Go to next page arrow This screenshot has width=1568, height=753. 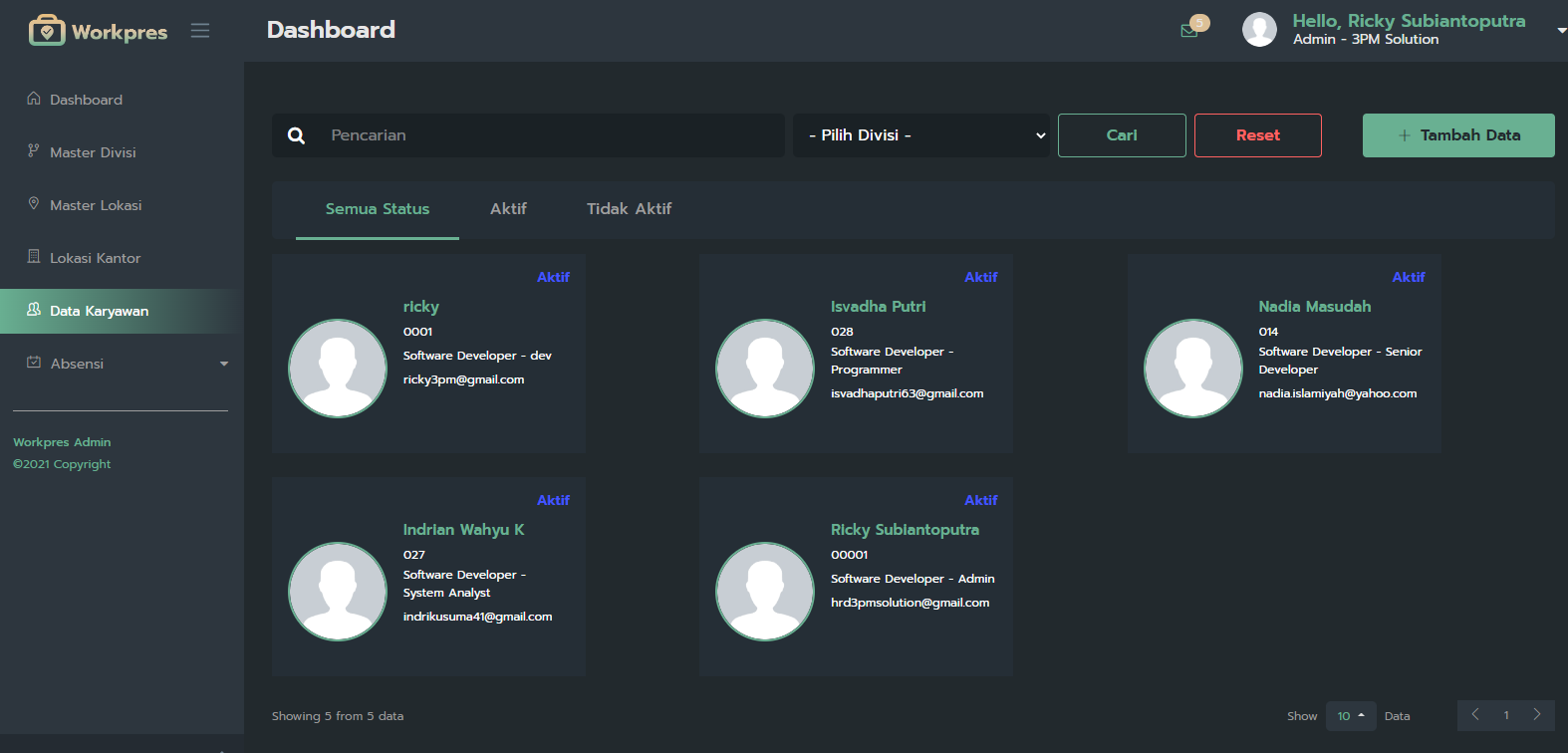(x=1537, y=715)
